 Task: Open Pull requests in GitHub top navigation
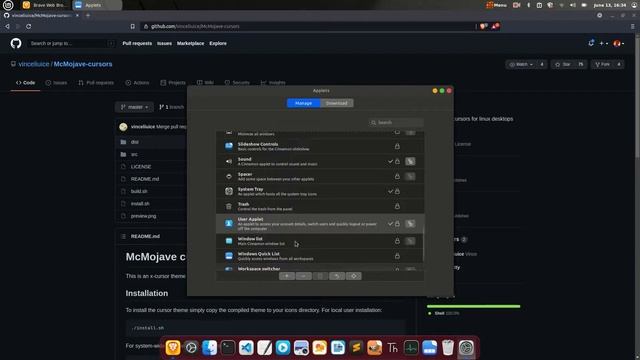137,43
